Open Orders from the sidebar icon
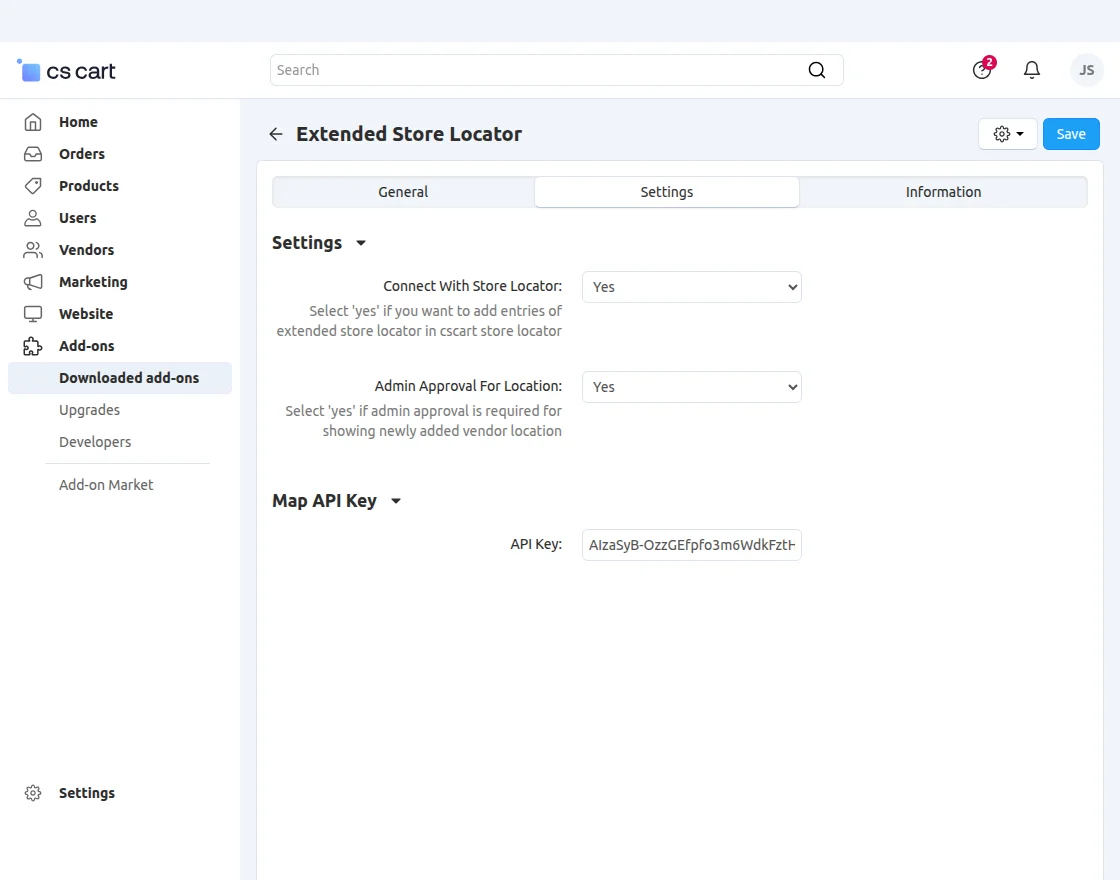The image size is (1120, 880). tap(33, 153)
